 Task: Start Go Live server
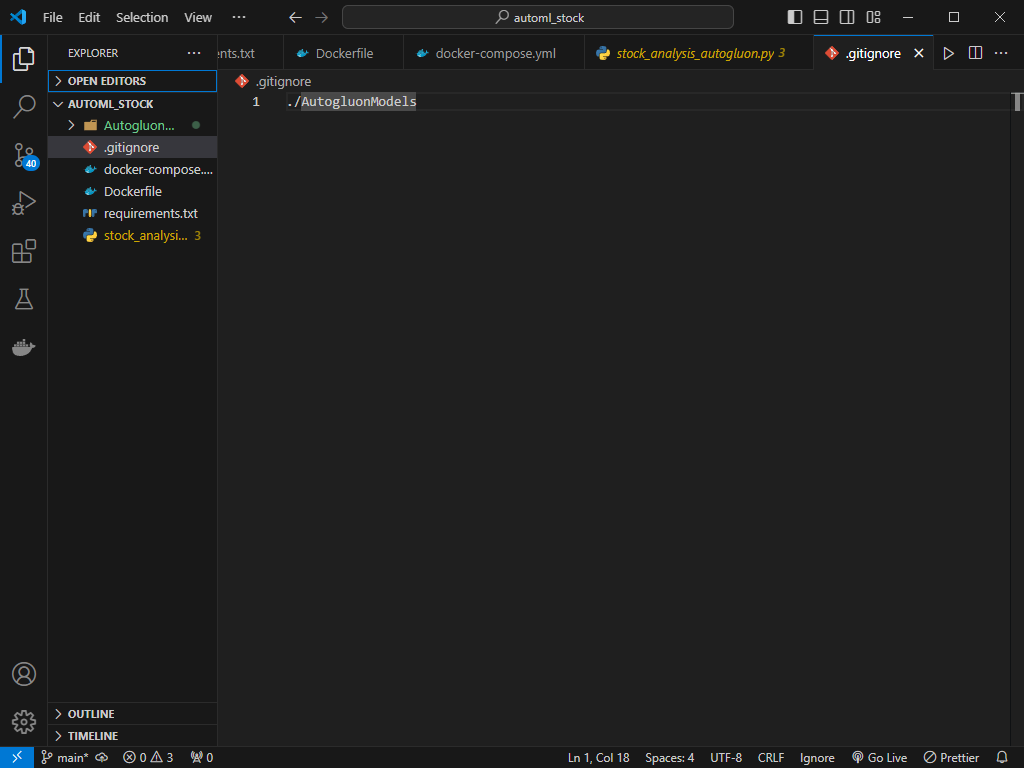click(x=880, y=758)
